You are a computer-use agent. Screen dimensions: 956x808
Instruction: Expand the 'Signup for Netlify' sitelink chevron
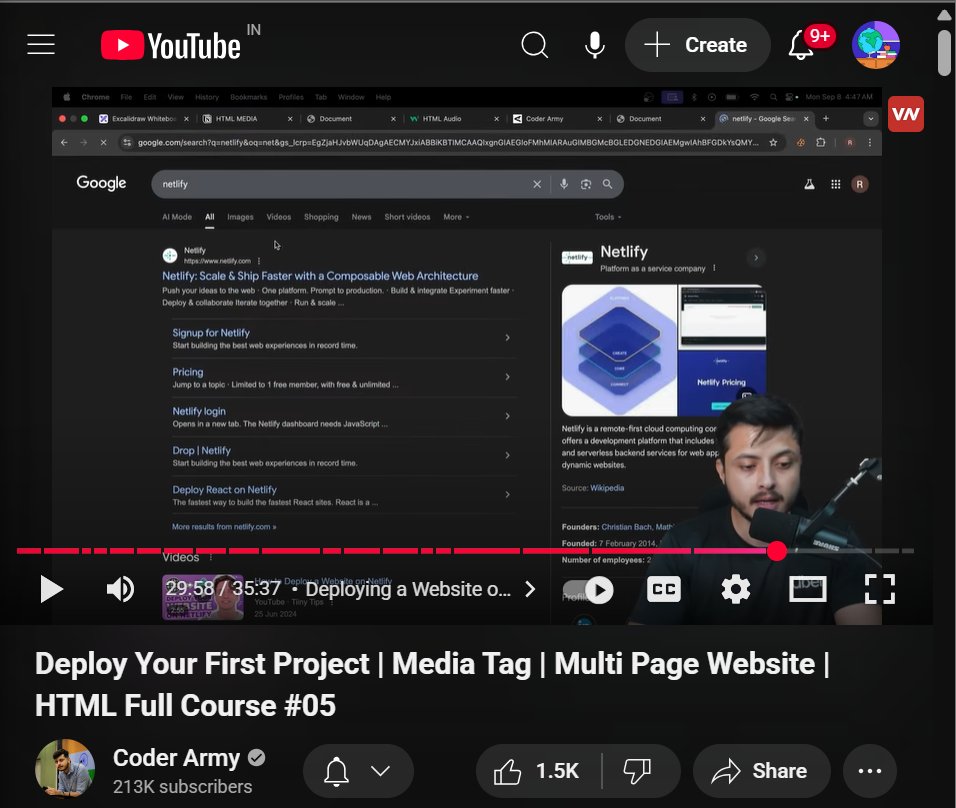pos(507,337)
